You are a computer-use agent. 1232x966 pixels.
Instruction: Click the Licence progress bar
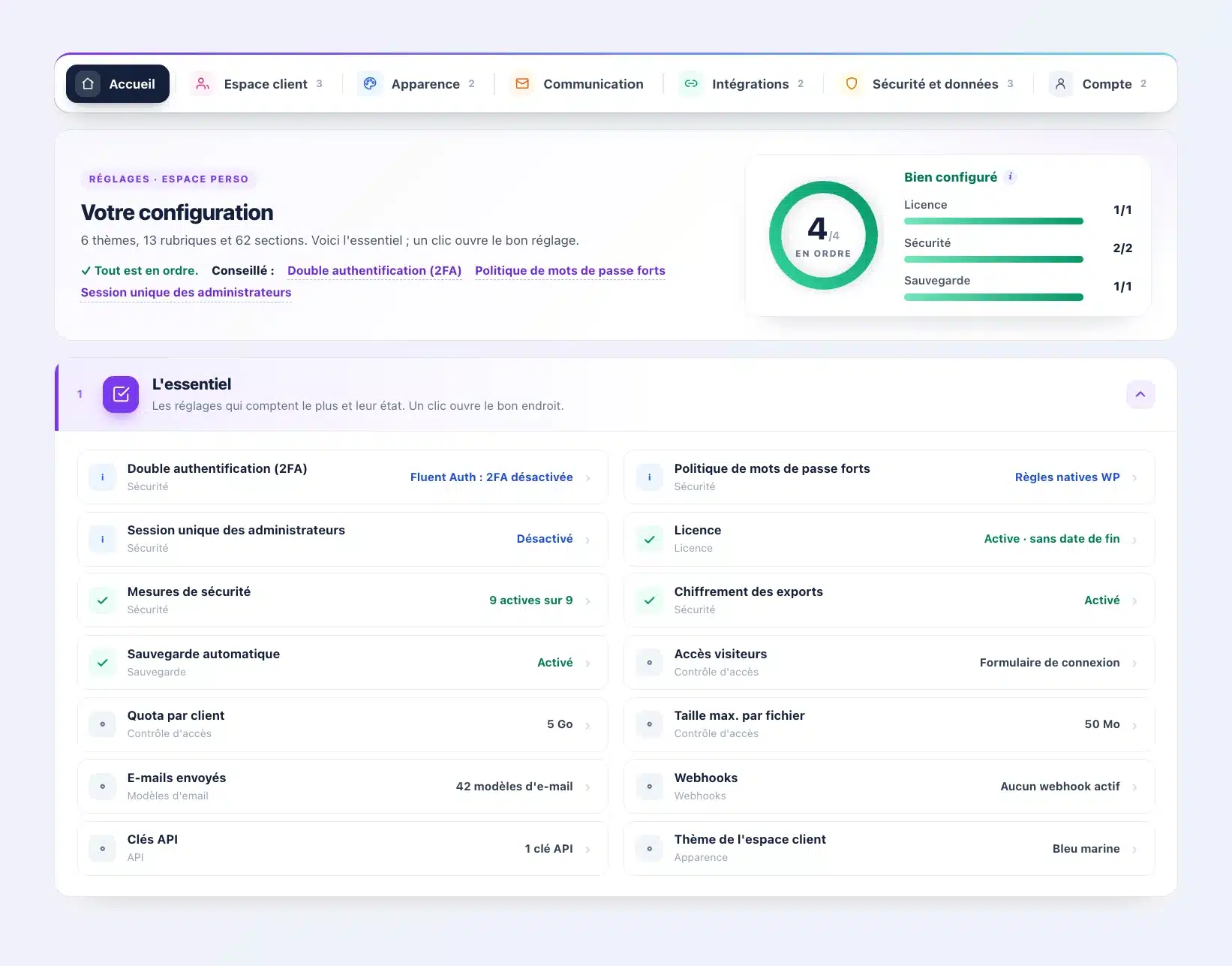[993, 221]
